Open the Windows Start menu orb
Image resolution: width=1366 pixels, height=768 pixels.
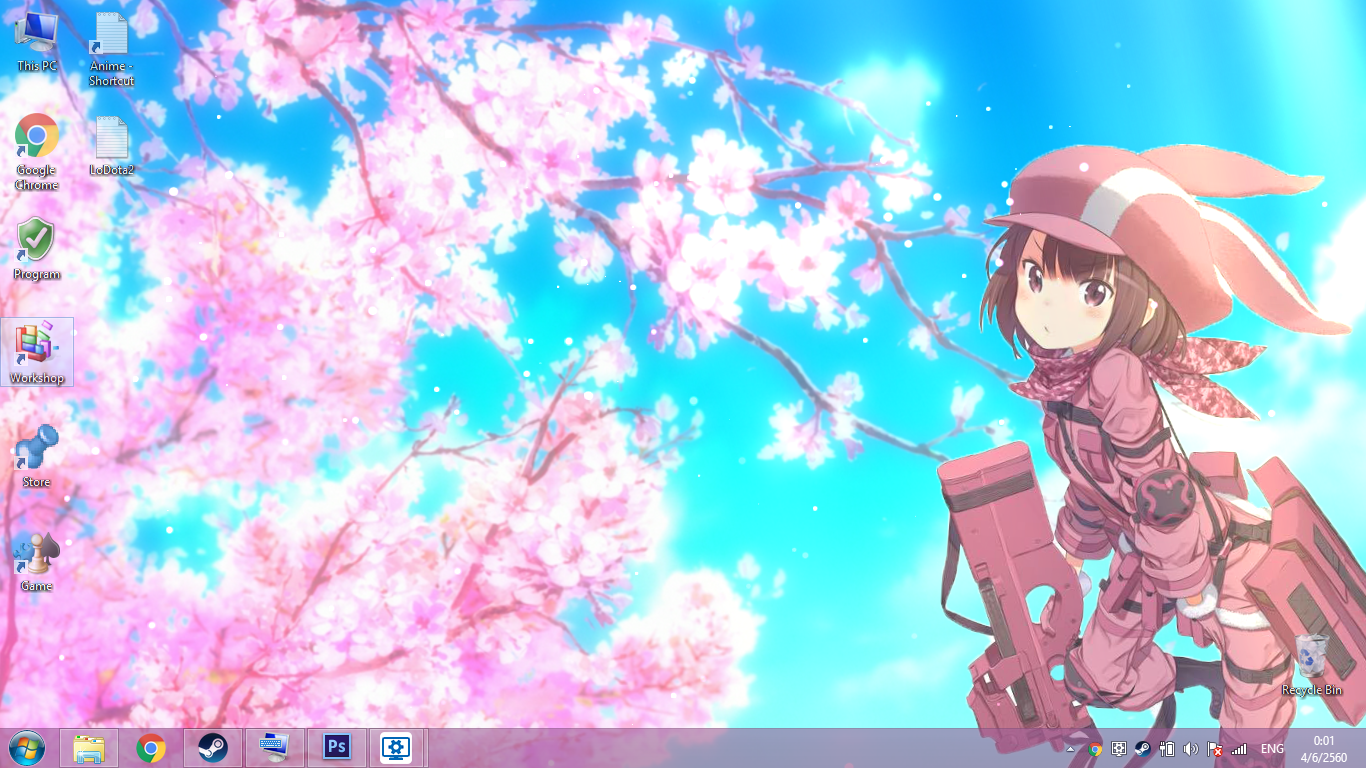27,748
